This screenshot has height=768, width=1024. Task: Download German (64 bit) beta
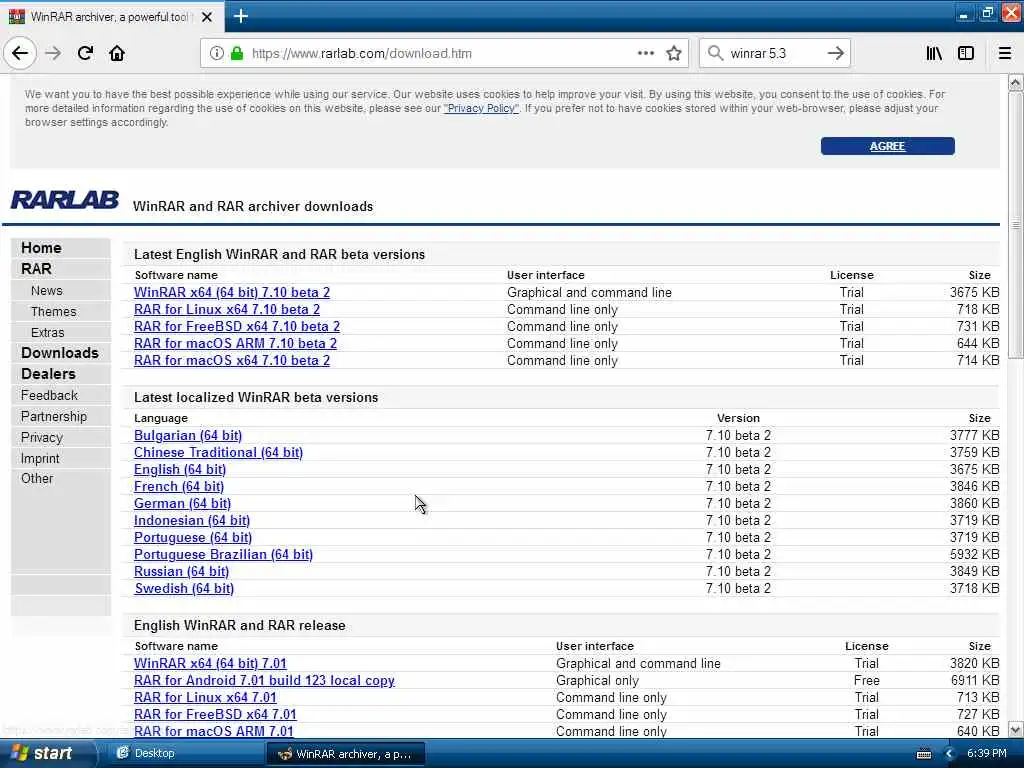[x=182, y=504]
